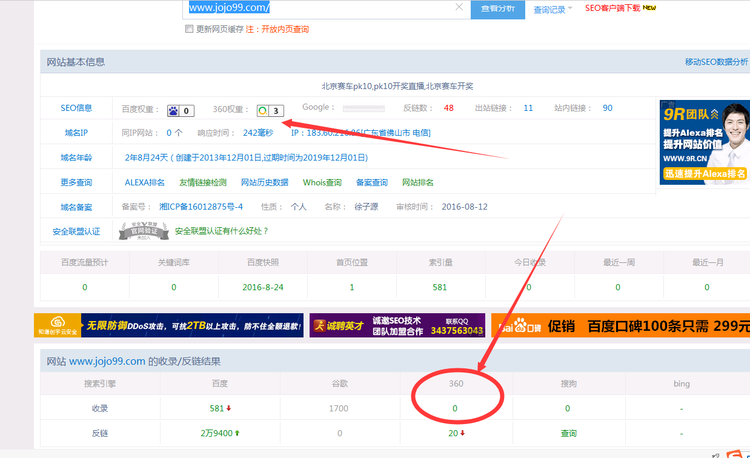The width and height of the screenshot is (750, 458).
Task: Click Baidu indexed count 581 in 收录 row
Action: click(217, 408)
